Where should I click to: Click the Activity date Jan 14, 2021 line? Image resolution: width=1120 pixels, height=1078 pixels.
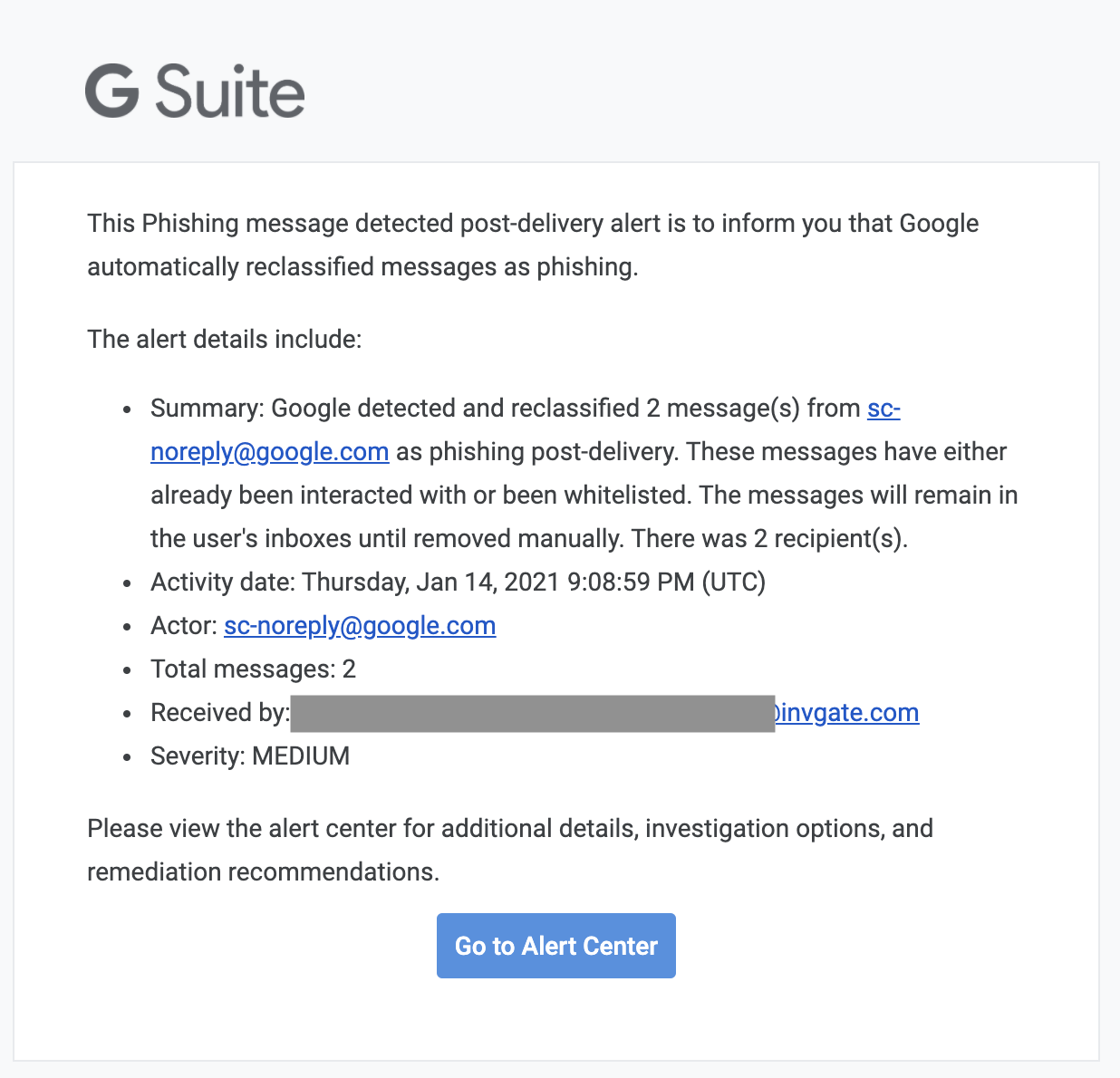[458, 582]
